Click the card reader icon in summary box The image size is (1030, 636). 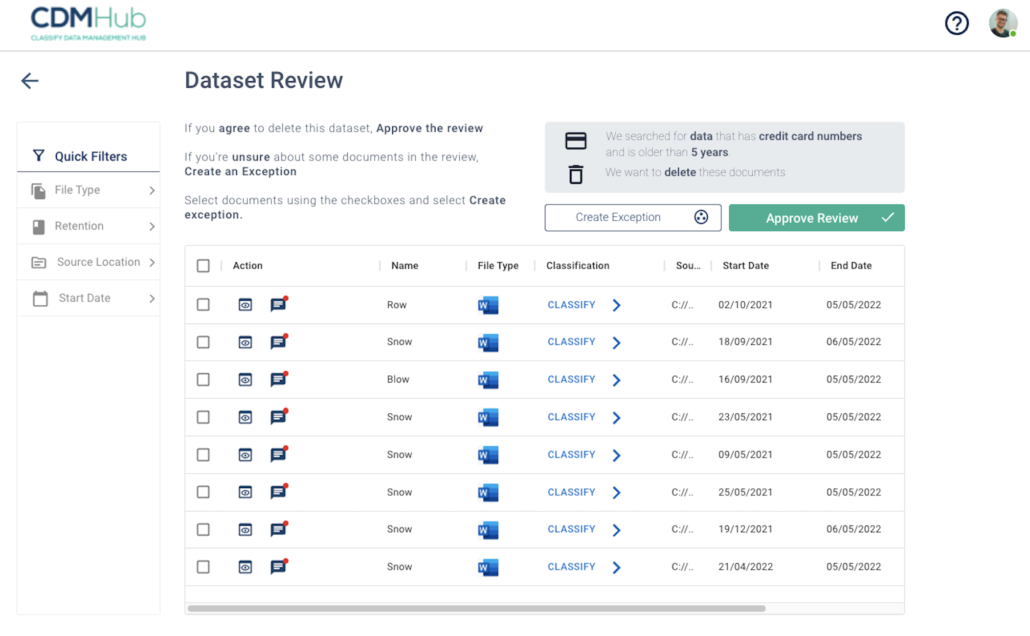click(575, 141)
